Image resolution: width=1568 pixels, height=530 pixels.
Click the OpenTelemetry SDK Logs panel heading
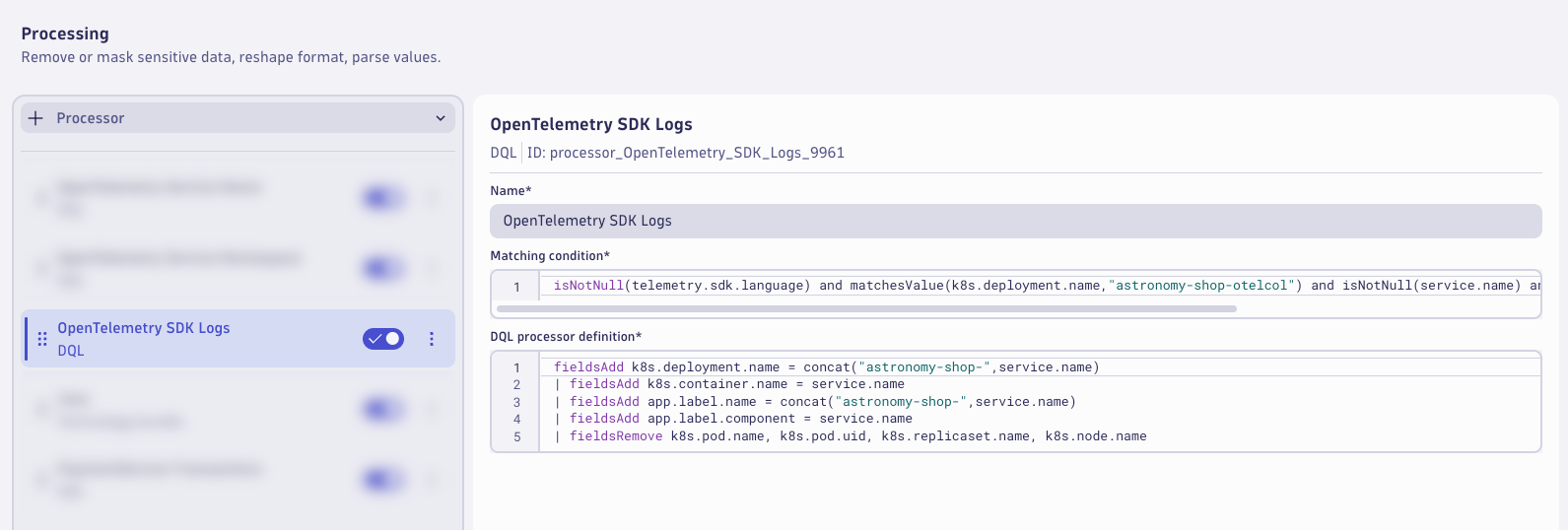(x=591, y=124)
